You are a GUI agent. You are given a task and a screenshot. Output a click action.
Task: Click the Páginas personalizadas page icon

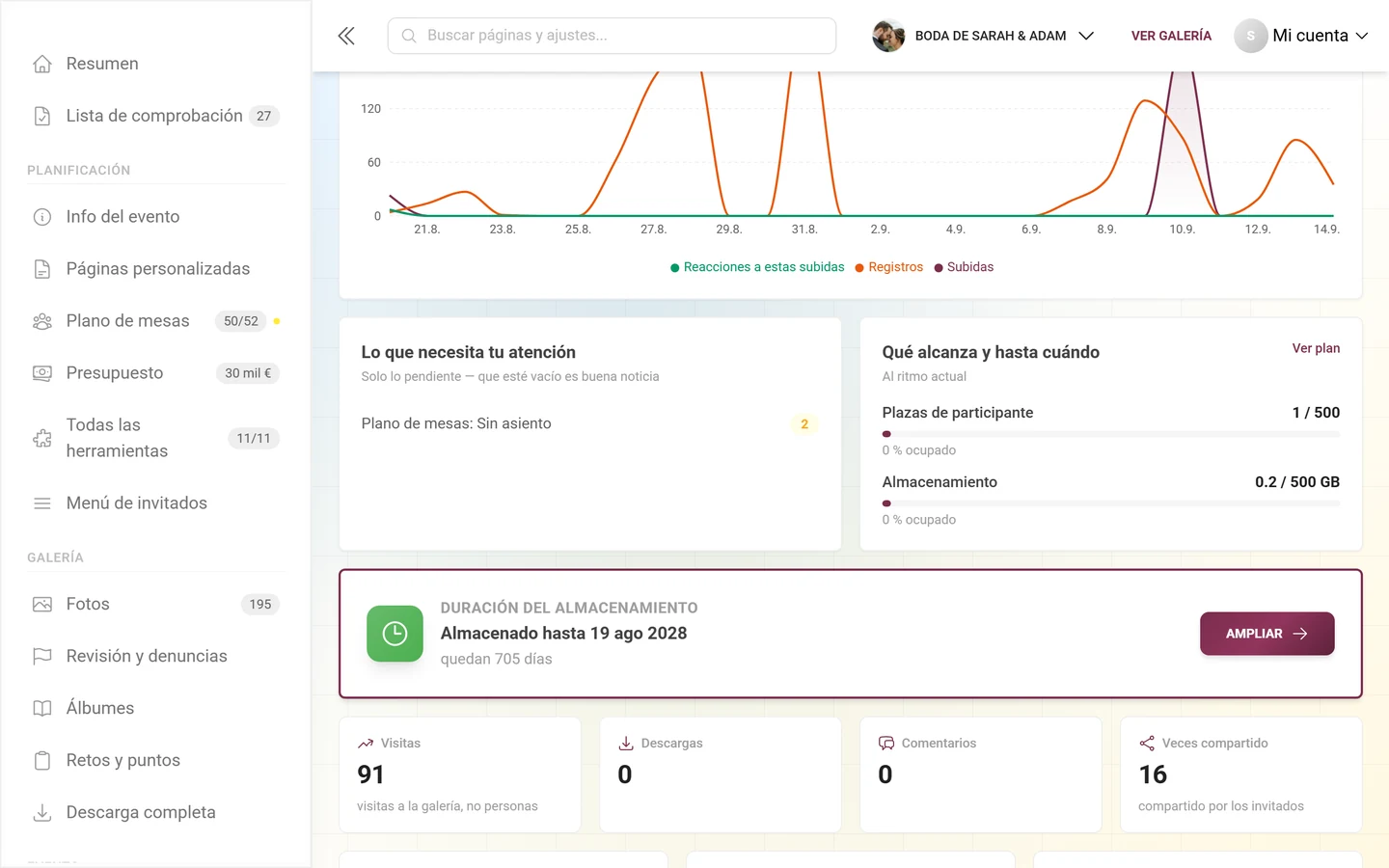click(x=42, y=269)
